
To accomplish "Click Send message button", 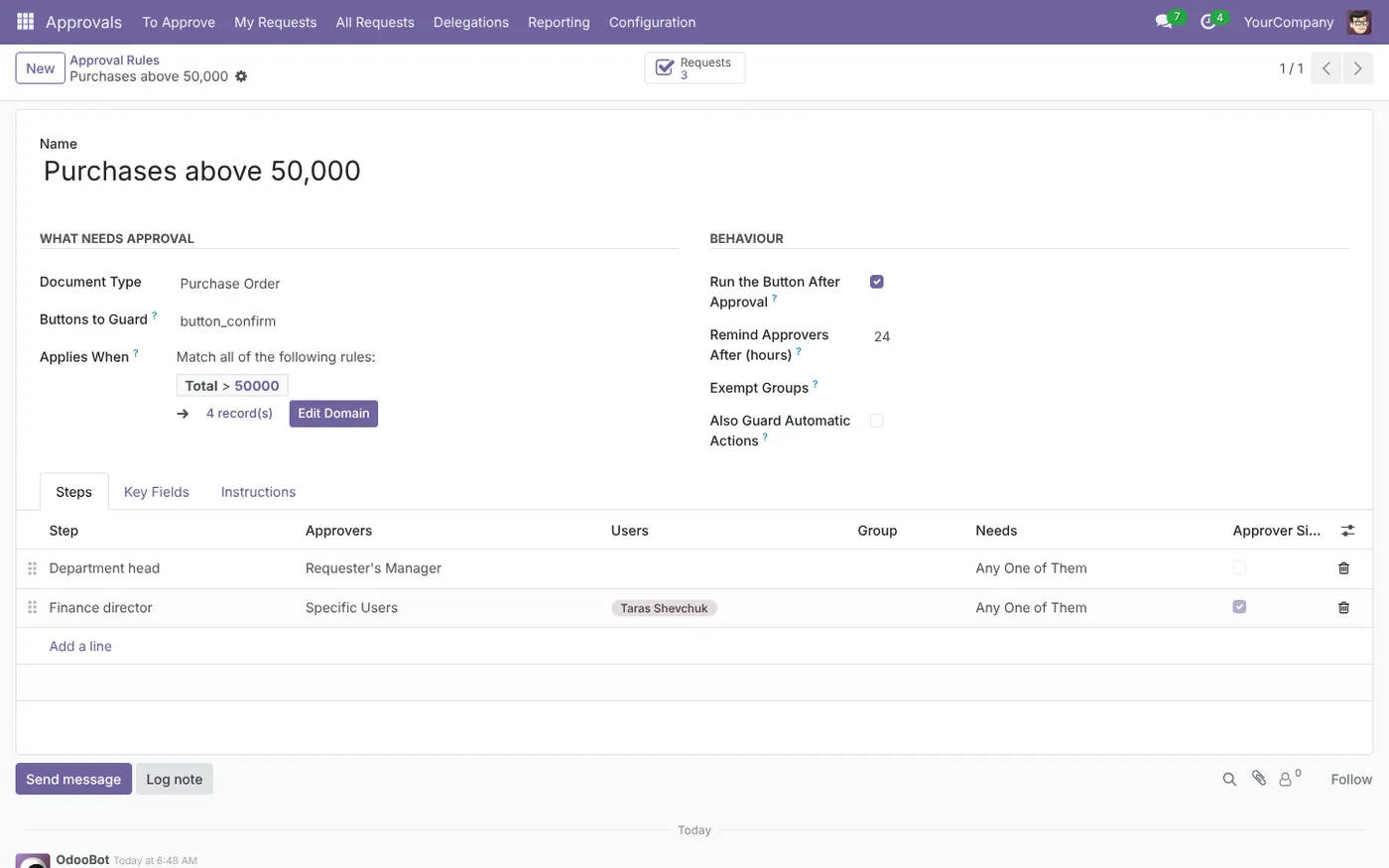I will 73,780.
